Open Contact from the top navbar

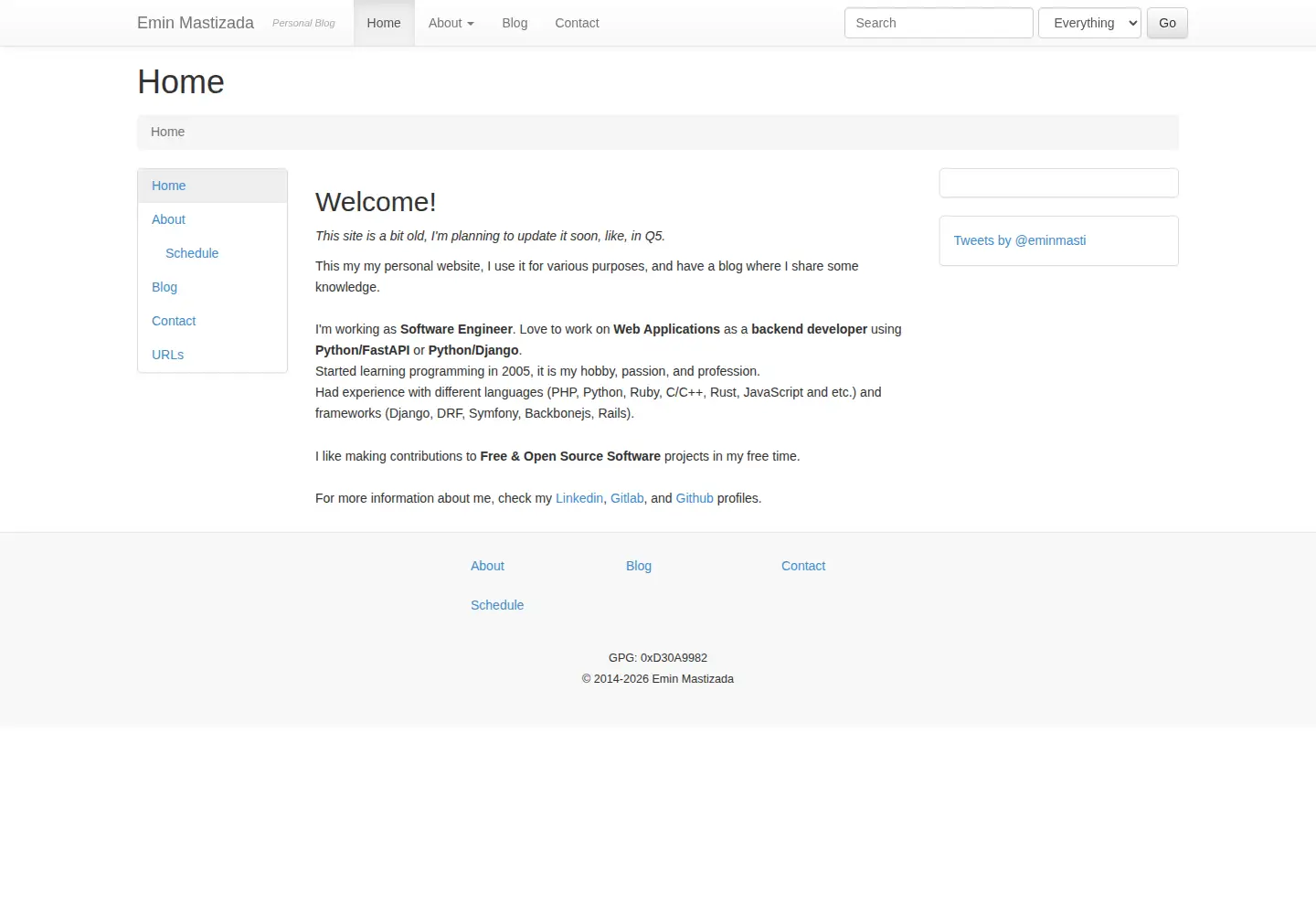click(x=577, y=23)
